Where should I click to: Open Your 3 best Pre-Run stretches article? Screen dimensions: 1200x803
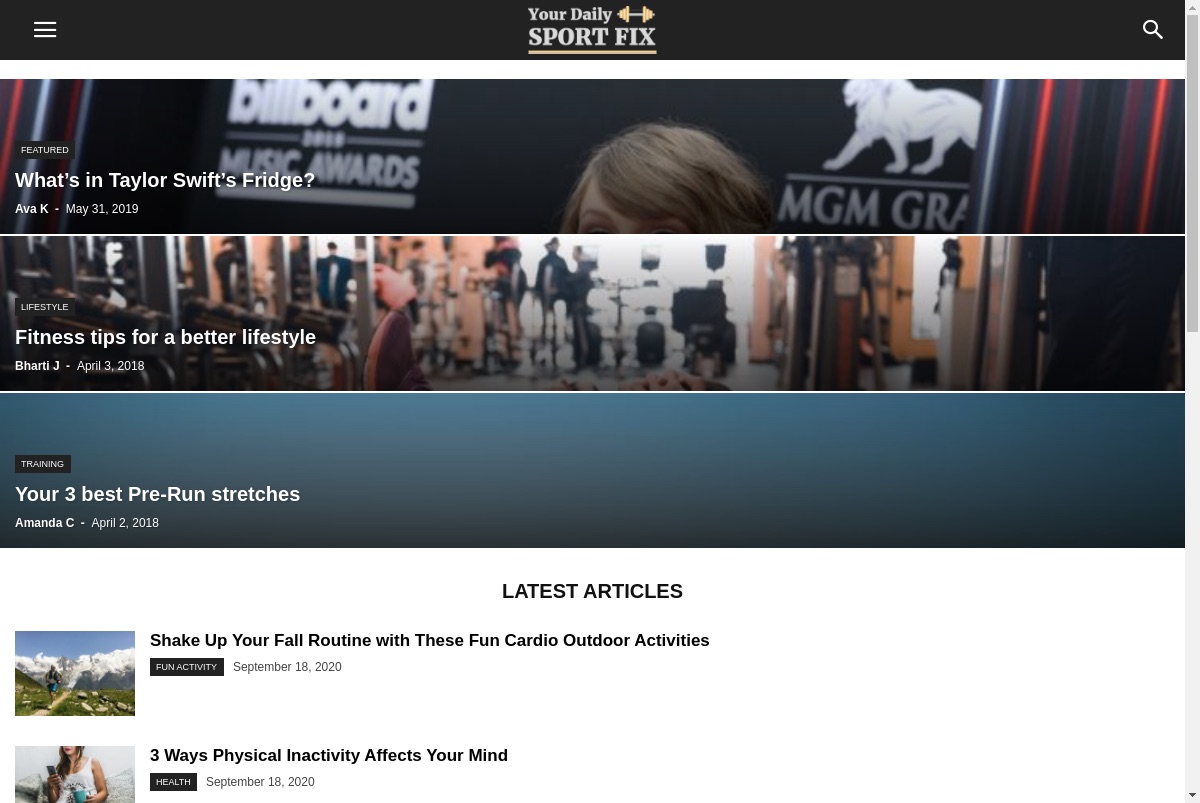157,494
